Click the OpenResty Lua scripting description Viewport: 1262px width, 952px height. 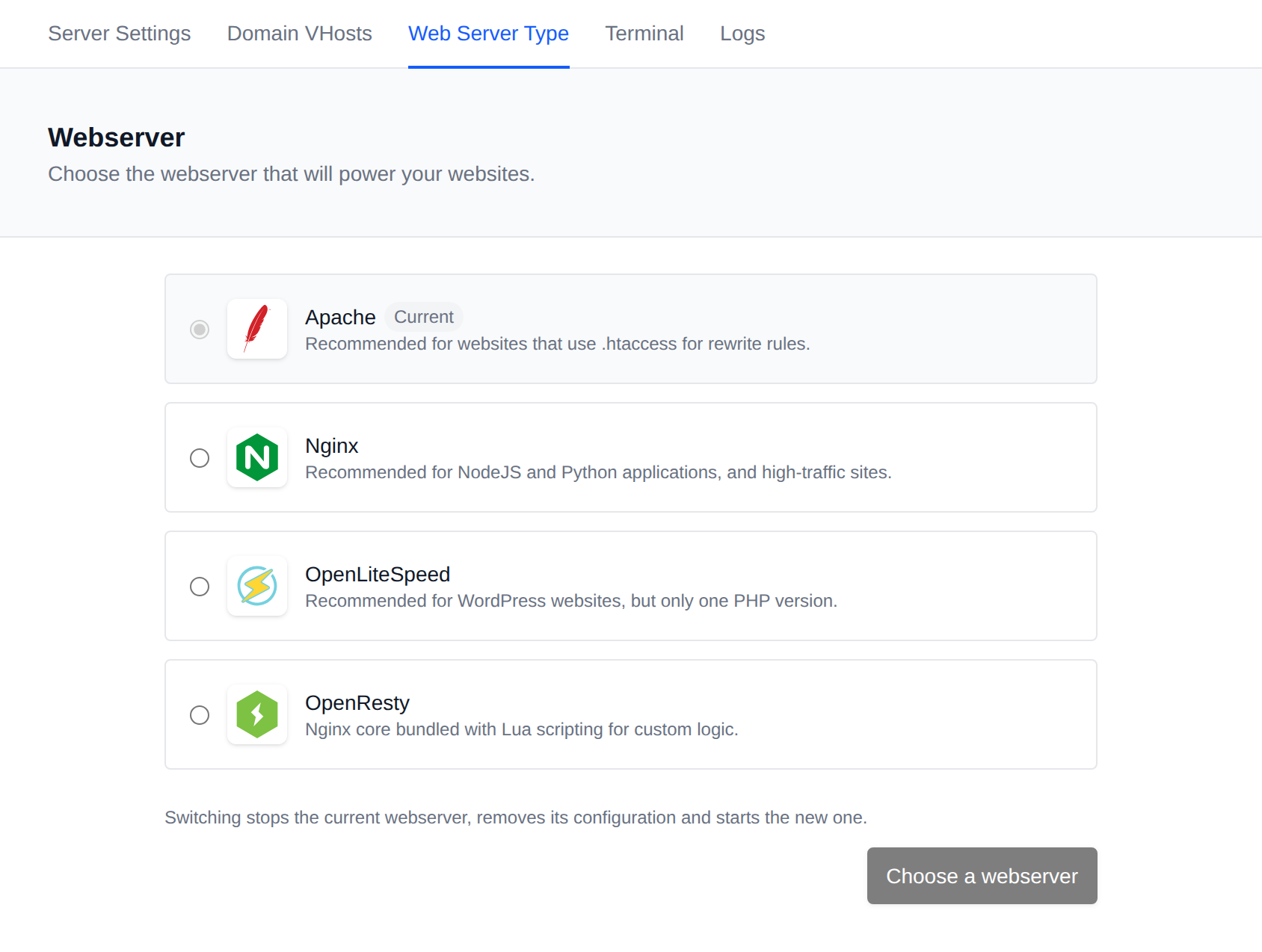(x=522, y=729)
